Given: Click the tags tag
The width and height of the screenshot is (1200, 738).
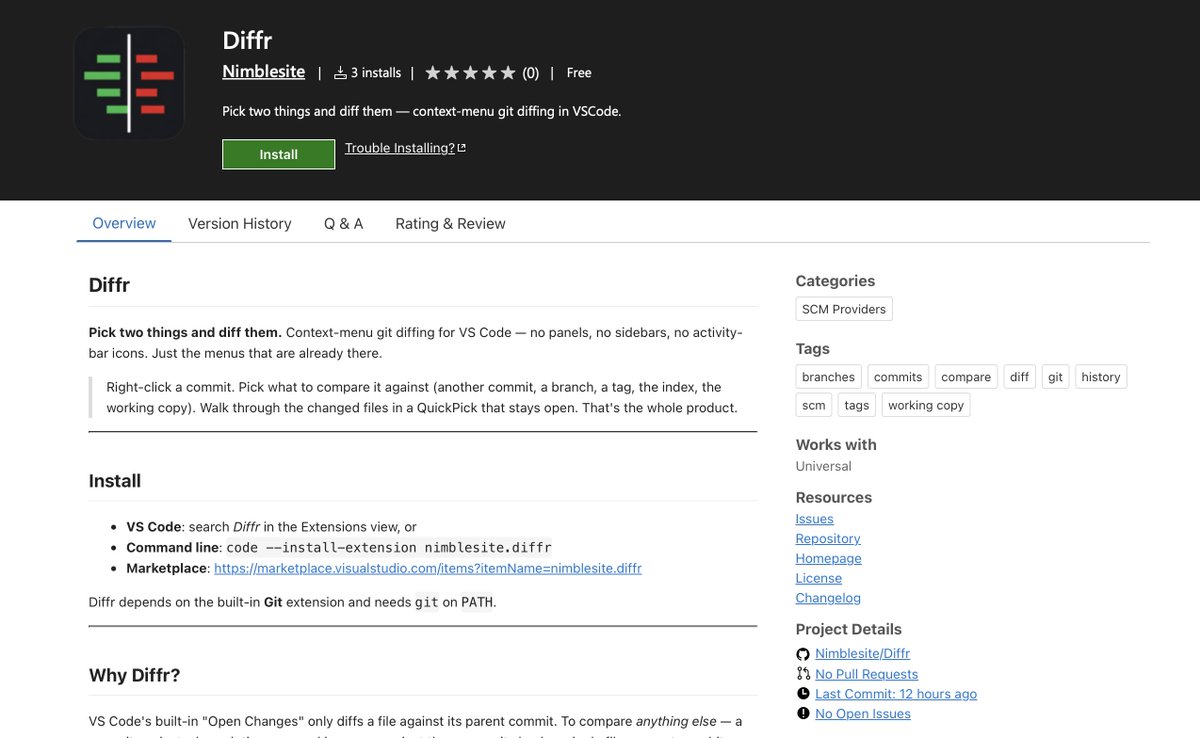Looking at the screenshot, I should pos(857,405).
